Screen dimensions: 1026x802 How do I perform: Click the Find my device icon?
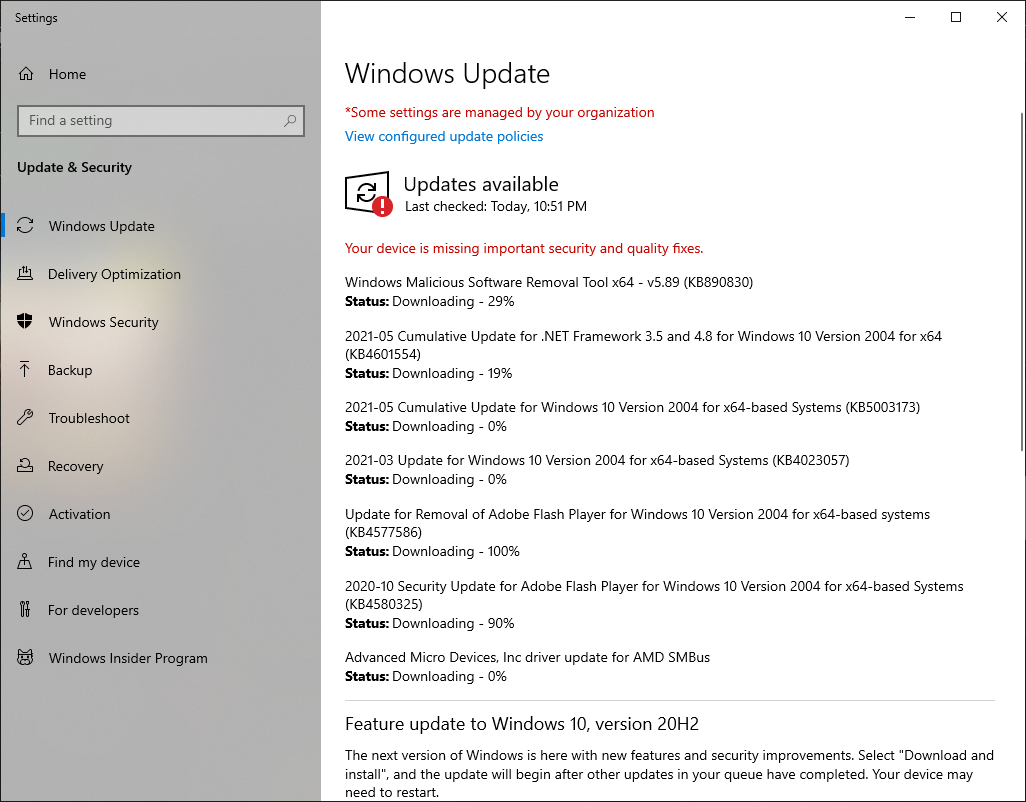coord(26,562)
